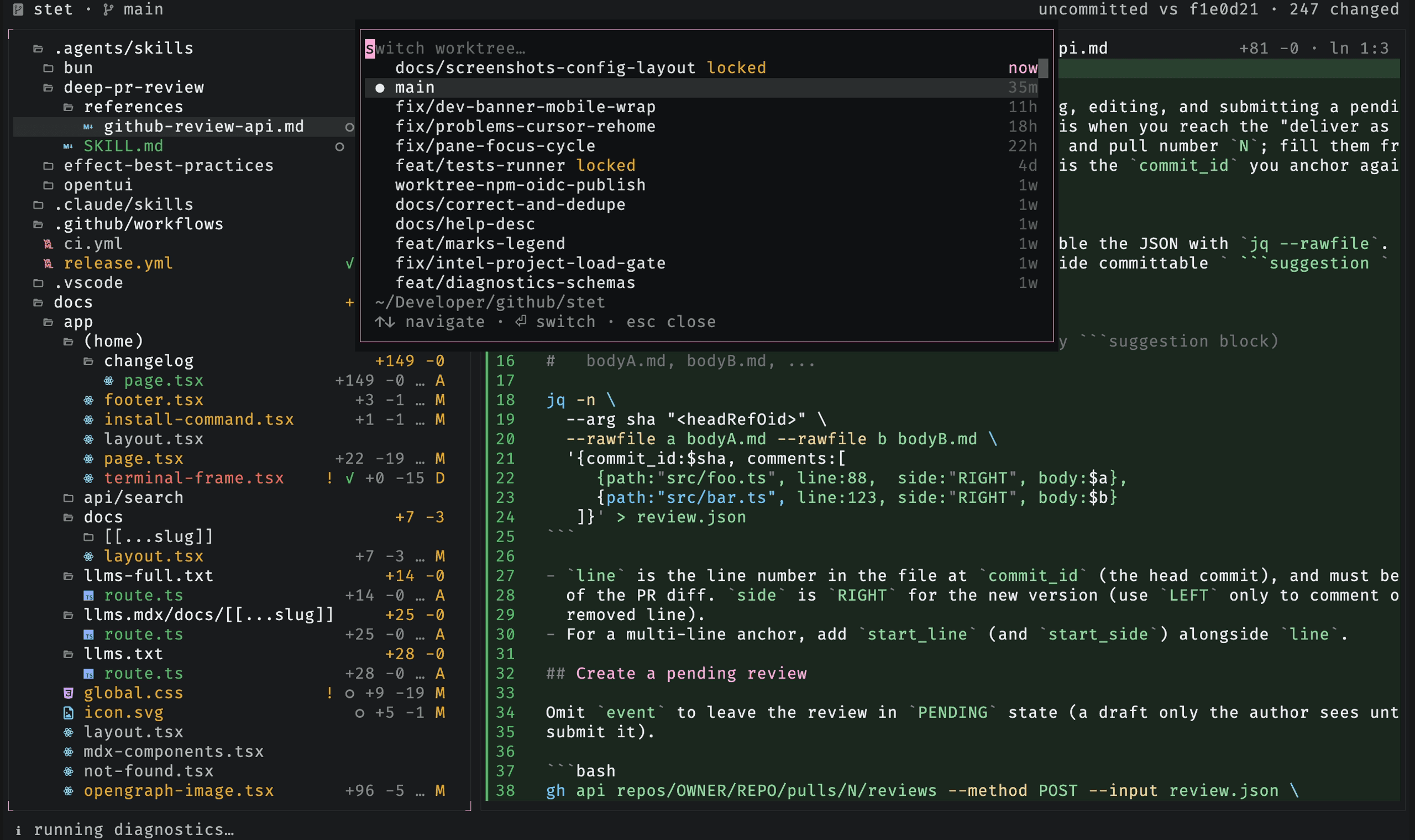Image resolution: width=1415 pixels, height=840 pixels.
Task: Click the React icon of terminal-frame.tsx
Action: (88, 478)
